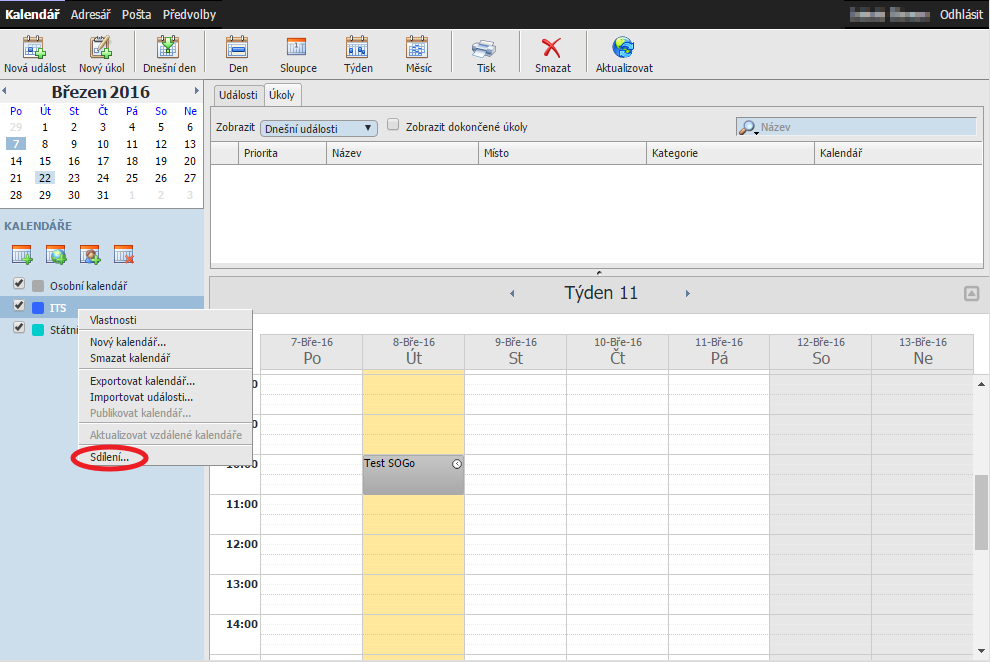Select day 31 in mini calendar

tap(103, 195)
